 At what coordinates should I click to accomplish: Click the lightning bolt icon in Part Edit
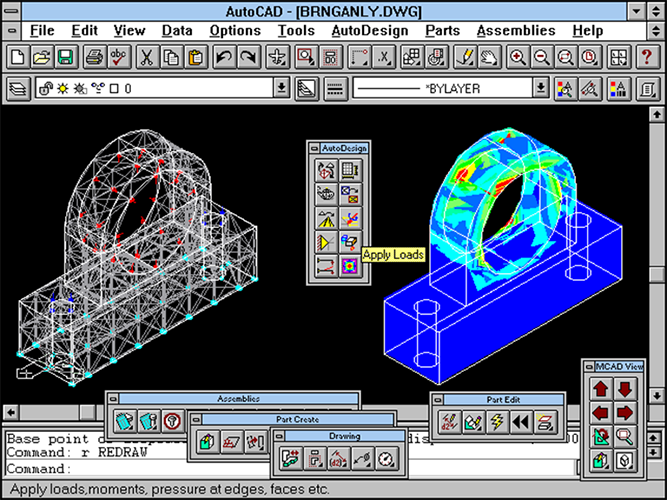coord(497,422)
